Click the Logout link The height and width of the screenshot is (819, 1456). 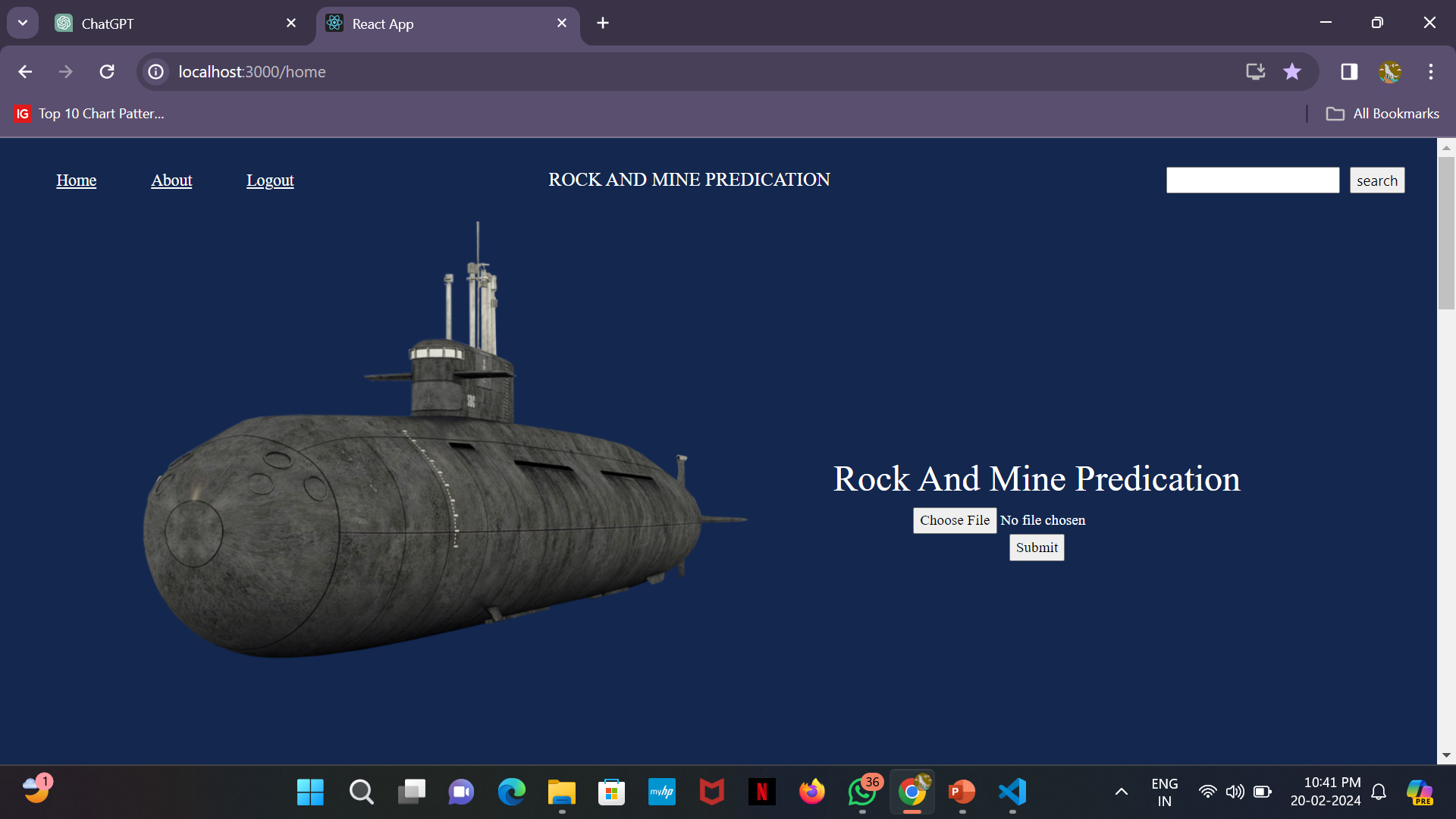click(x=270, y=180)
